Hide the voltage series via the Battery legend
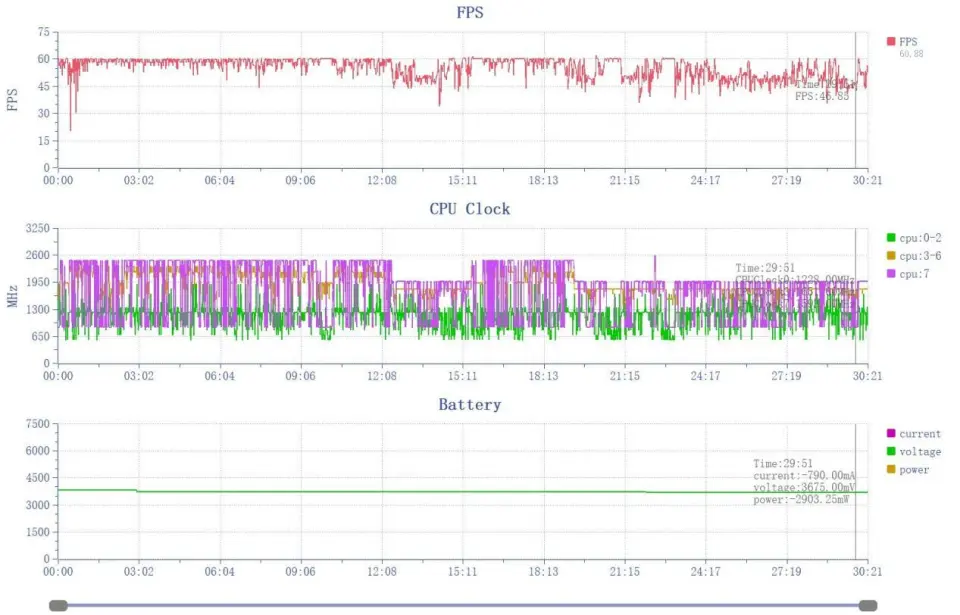The height and width of the screenshot is (615, 960). 913,452
